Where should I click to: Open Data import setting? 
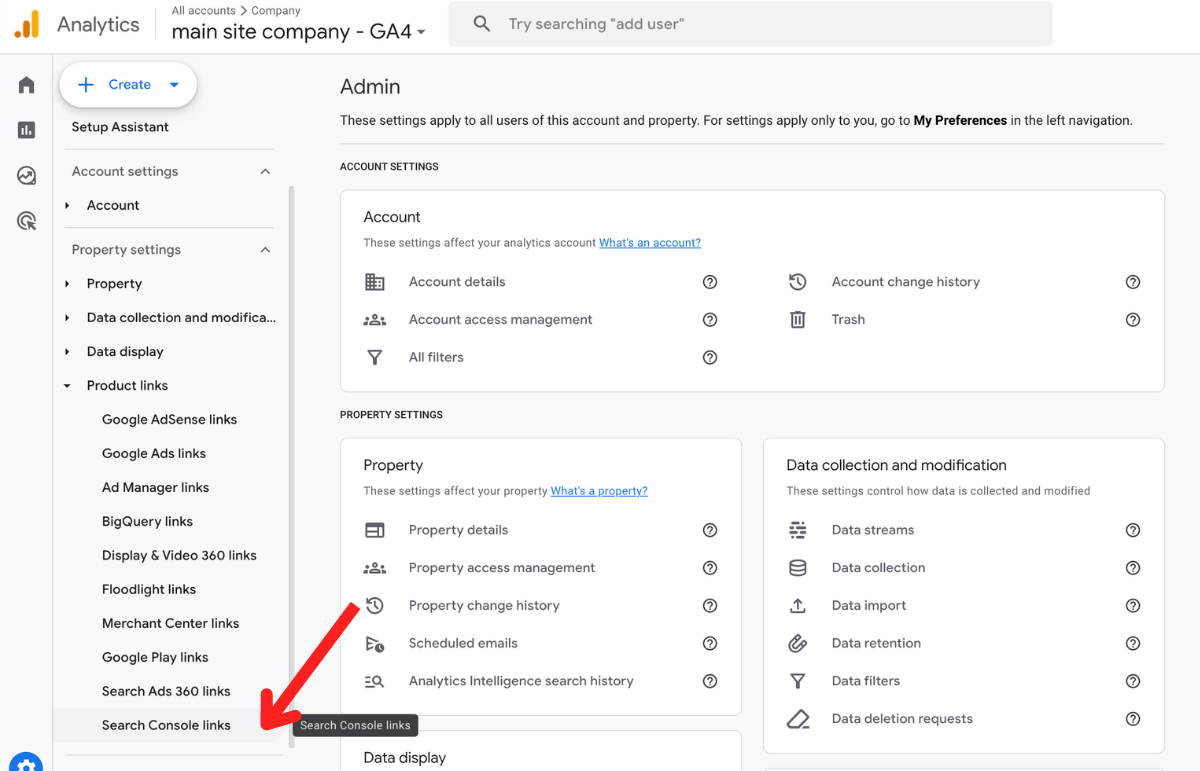point(869,606)
